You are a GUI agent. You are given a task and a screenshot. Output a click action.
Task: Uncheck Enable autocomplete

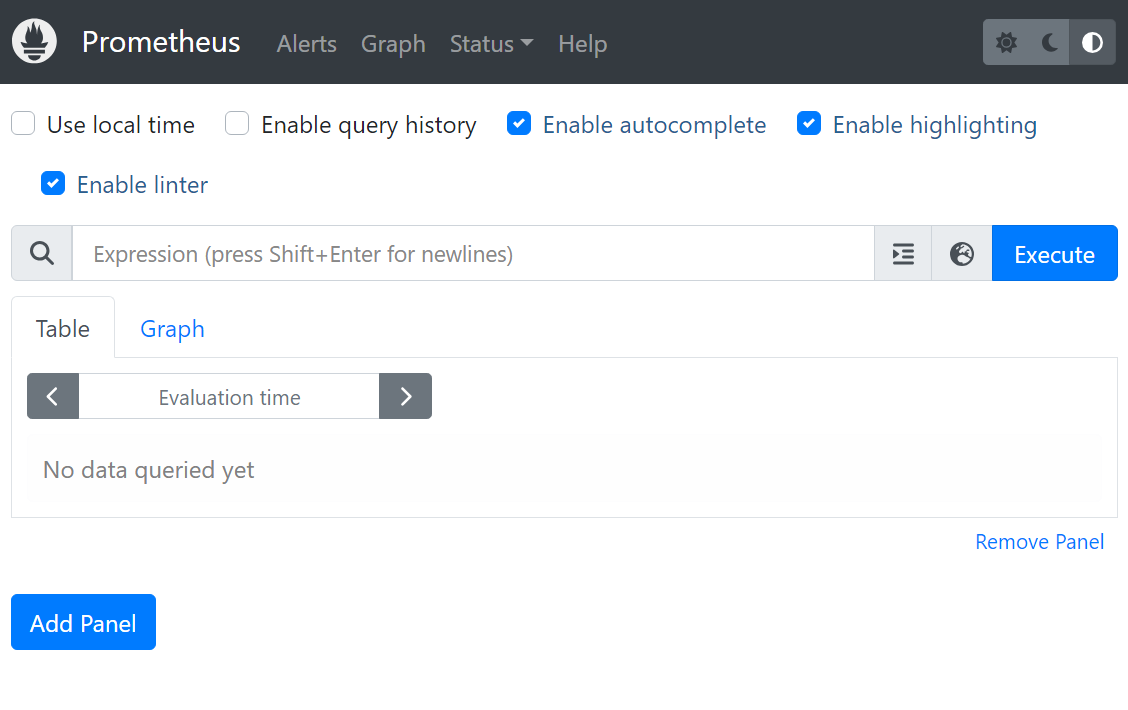(x=519, y=124)
